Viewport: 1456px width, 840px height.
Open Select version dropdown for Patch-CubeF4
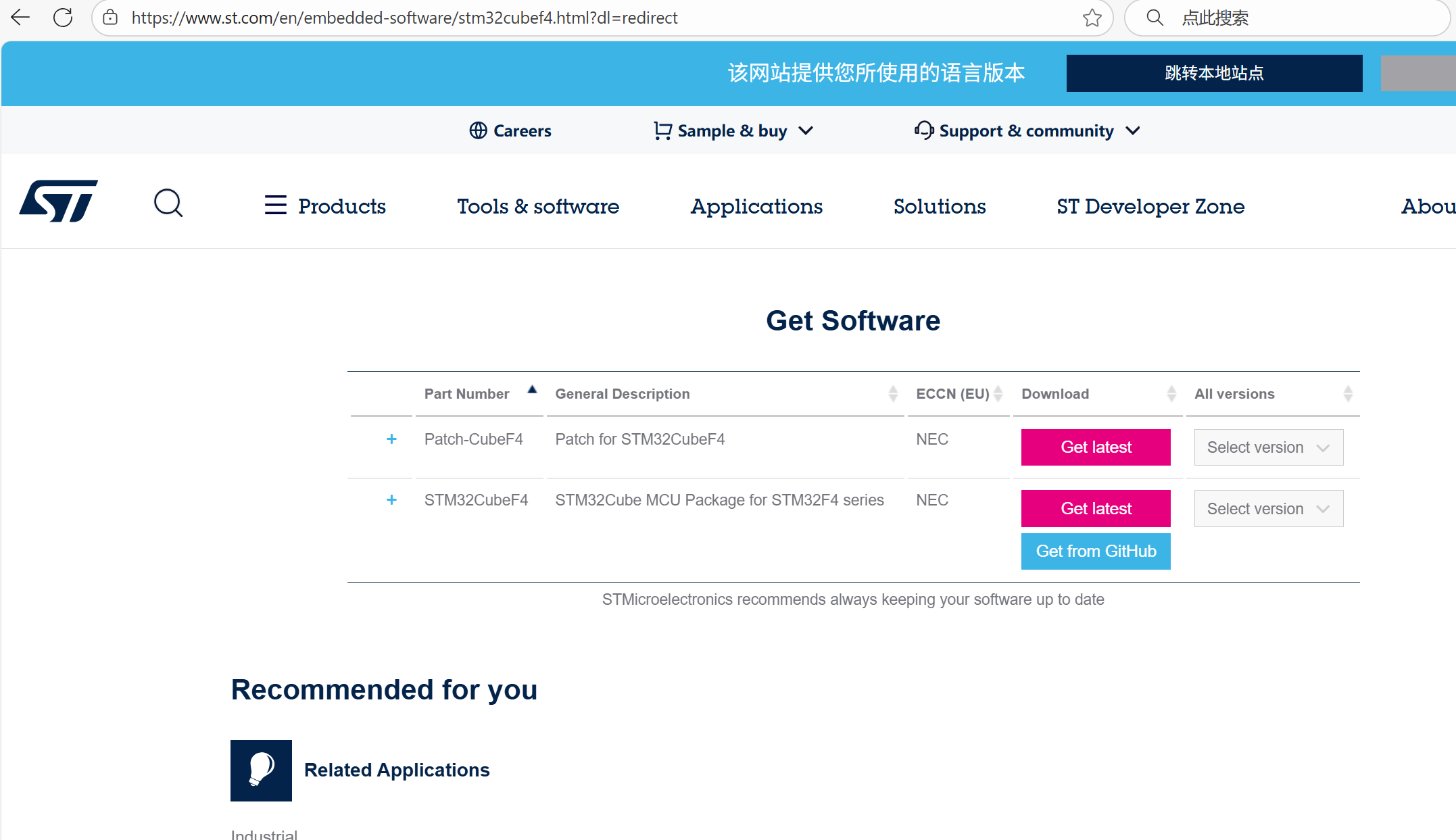pos(1269,447)
